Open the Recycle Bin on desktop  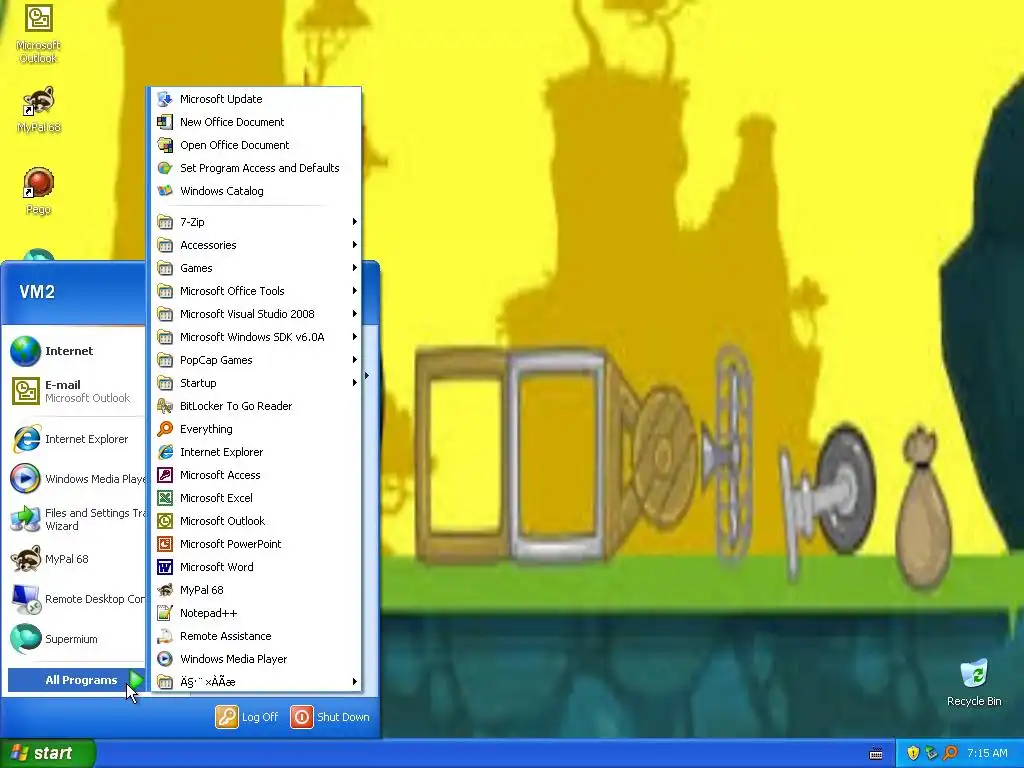(x=974, y=683)
